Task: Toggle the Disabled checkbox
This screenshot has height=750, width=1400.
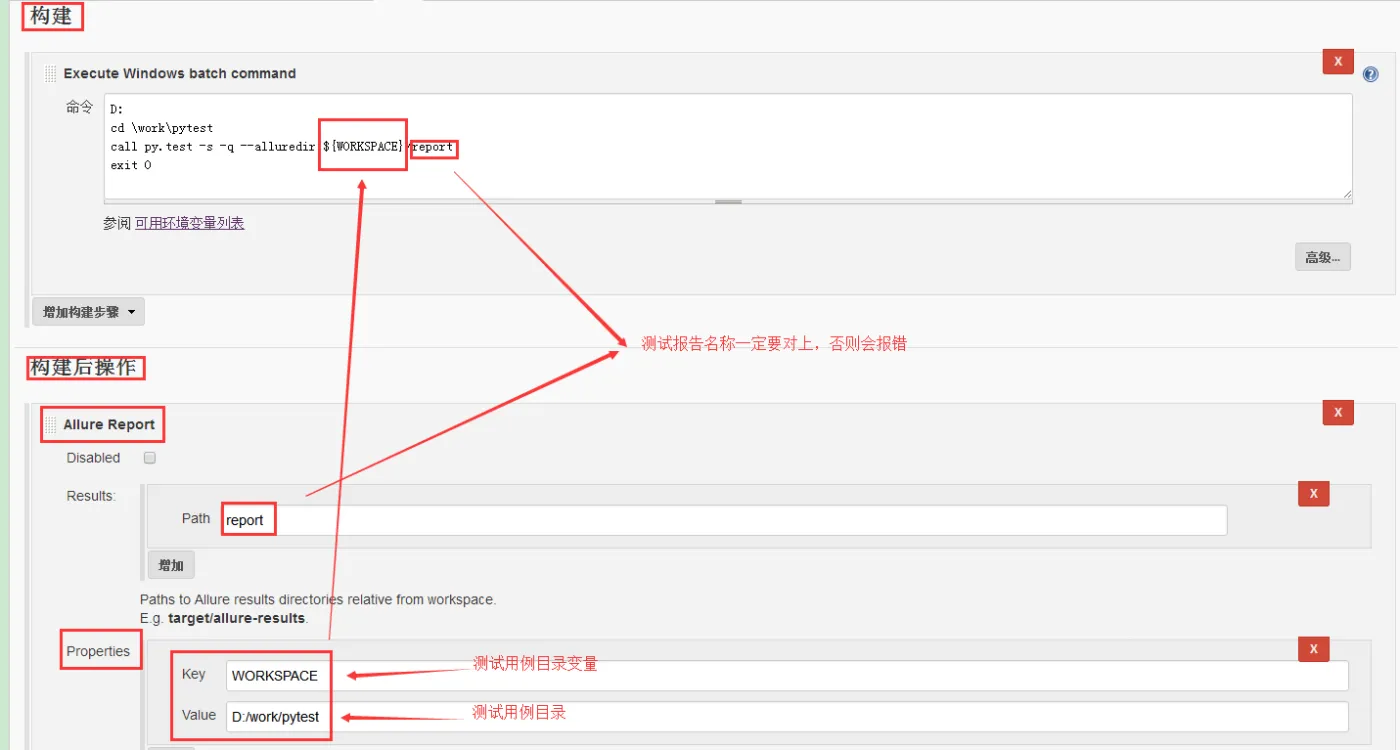Action: coord(150,458)
